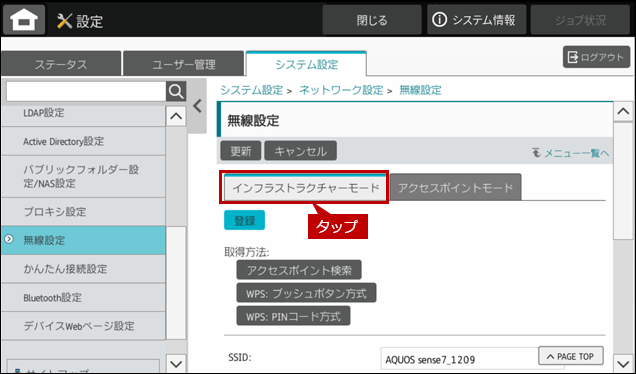Click the キャンセル button
The width and height of the screenshot is (636, 374).
(301, 151)
